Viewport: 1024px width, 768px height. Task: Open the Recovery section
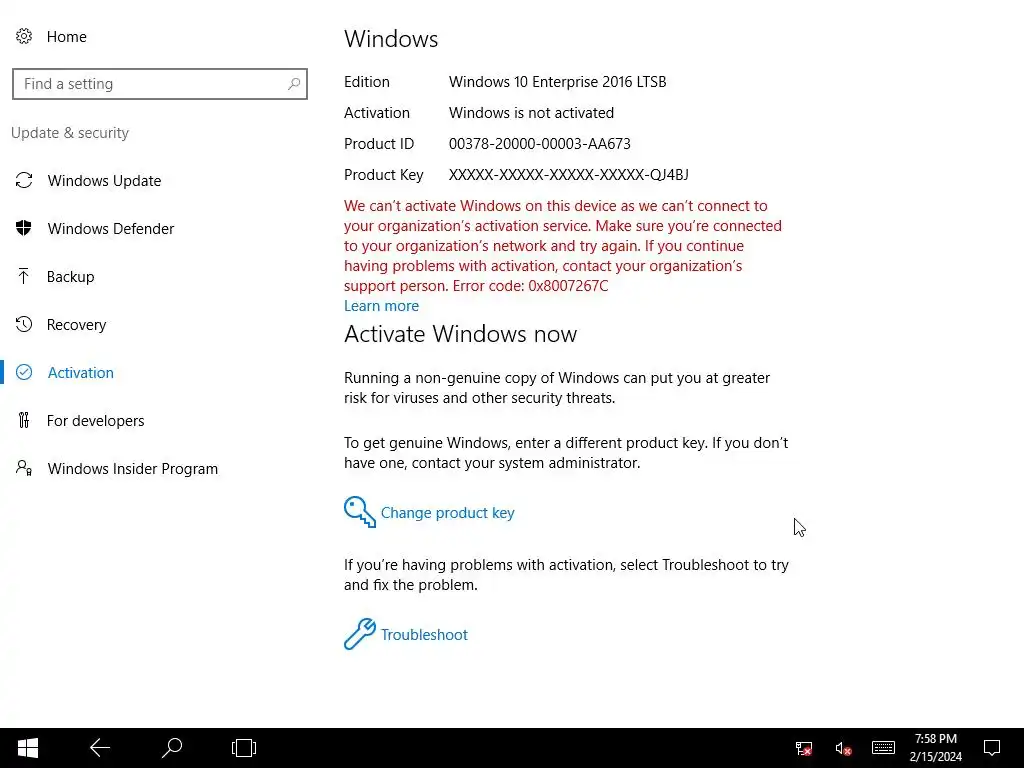(76, 325)
